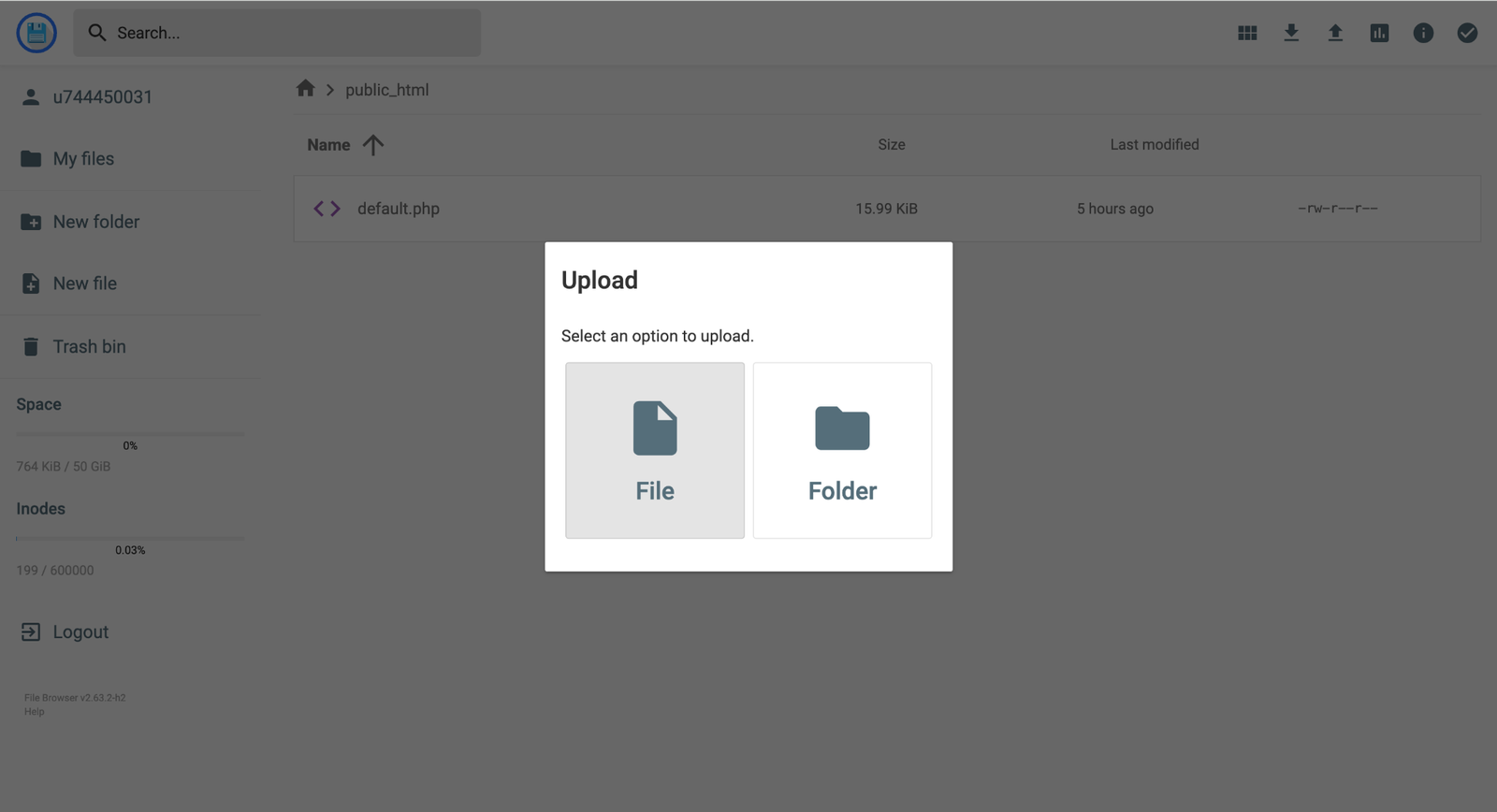This screenshot has width=1497, height=812.
Task: Click public_html breadcrumb
Action: coord(386,90)
